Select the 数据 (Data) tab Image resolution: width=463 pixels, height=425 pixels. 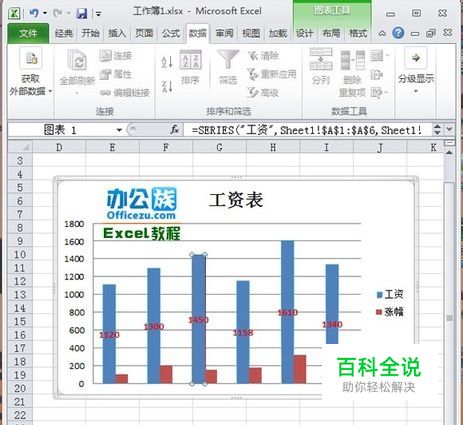198,33
